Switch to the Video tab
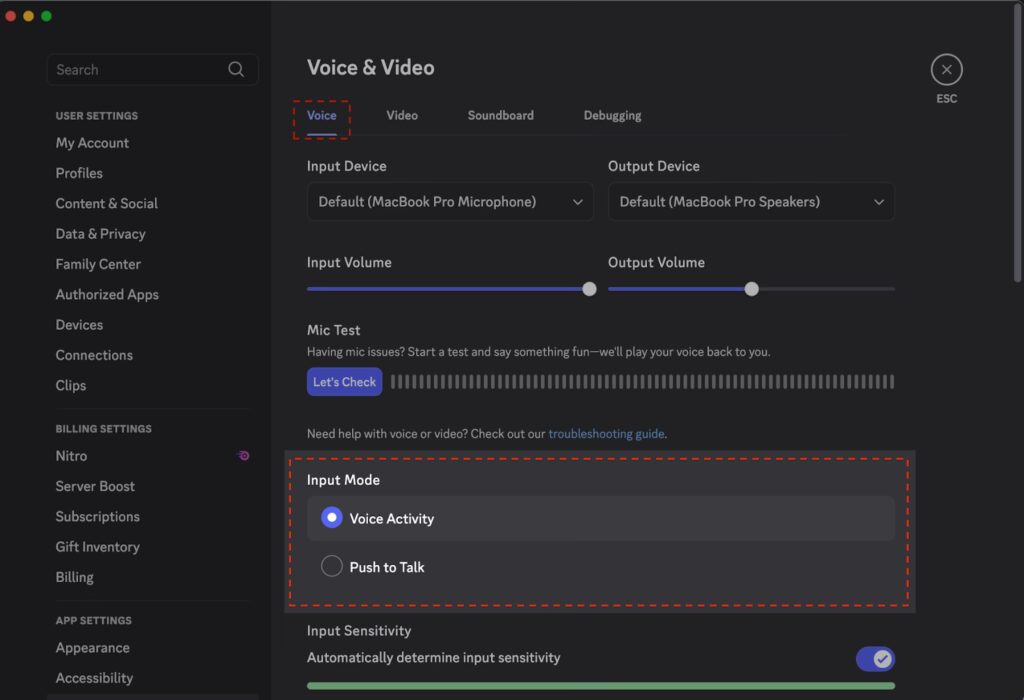Screen dimensions: 1024x700 [x=402, y=115]
